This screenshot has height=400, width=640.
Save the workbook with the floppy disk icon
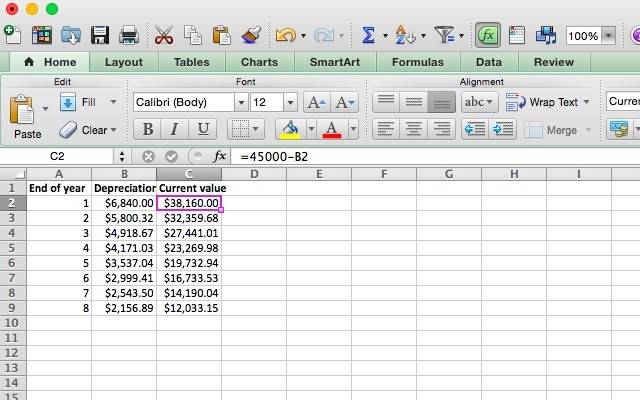point(100,35)
